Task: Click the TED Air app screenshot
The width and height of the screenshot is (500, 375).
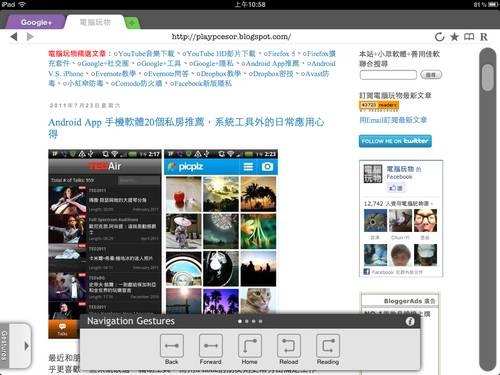Action: (x=105, y=244)
